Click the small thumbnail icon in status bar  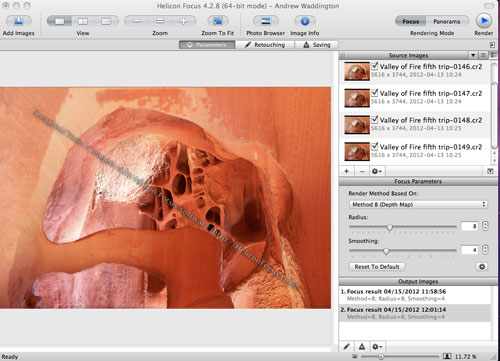tap(354, 357)
